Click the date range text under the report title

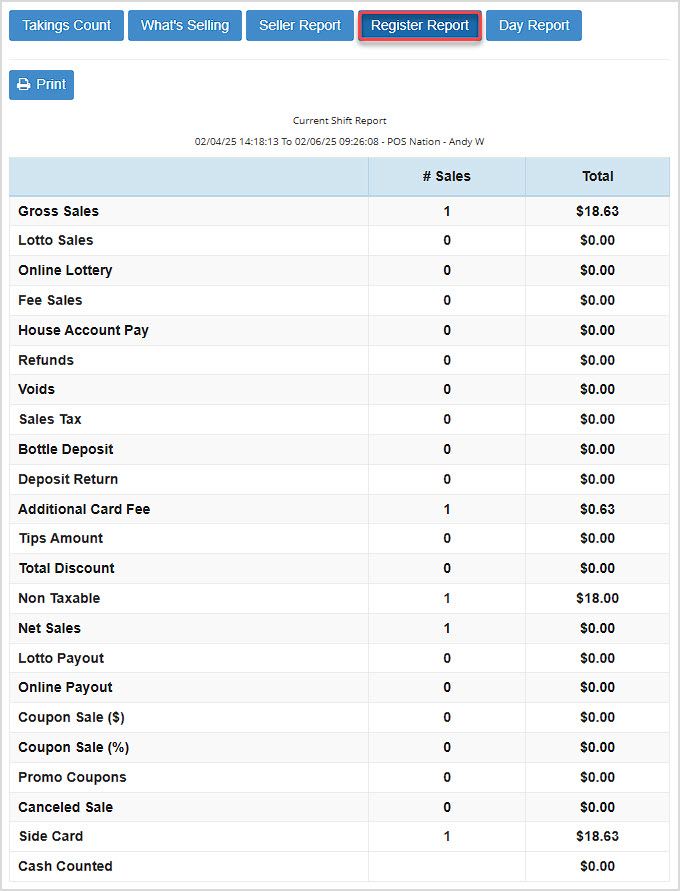(x=340, y=141)
